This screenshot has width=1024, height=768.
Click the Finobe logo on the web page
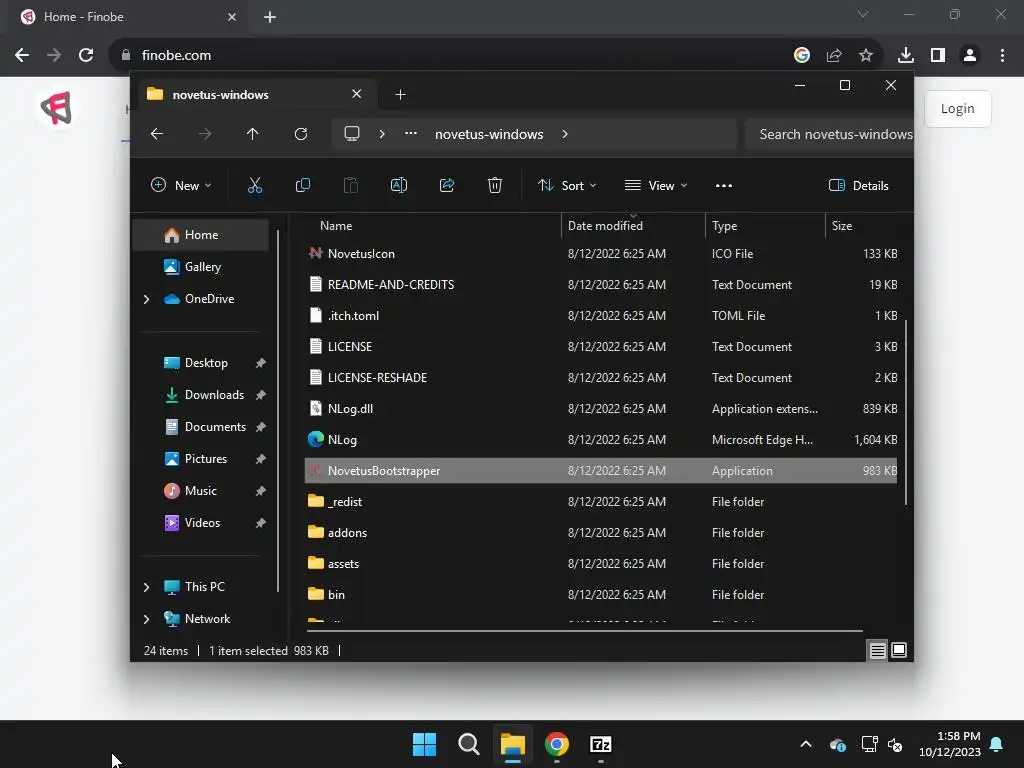pos(56,108)
